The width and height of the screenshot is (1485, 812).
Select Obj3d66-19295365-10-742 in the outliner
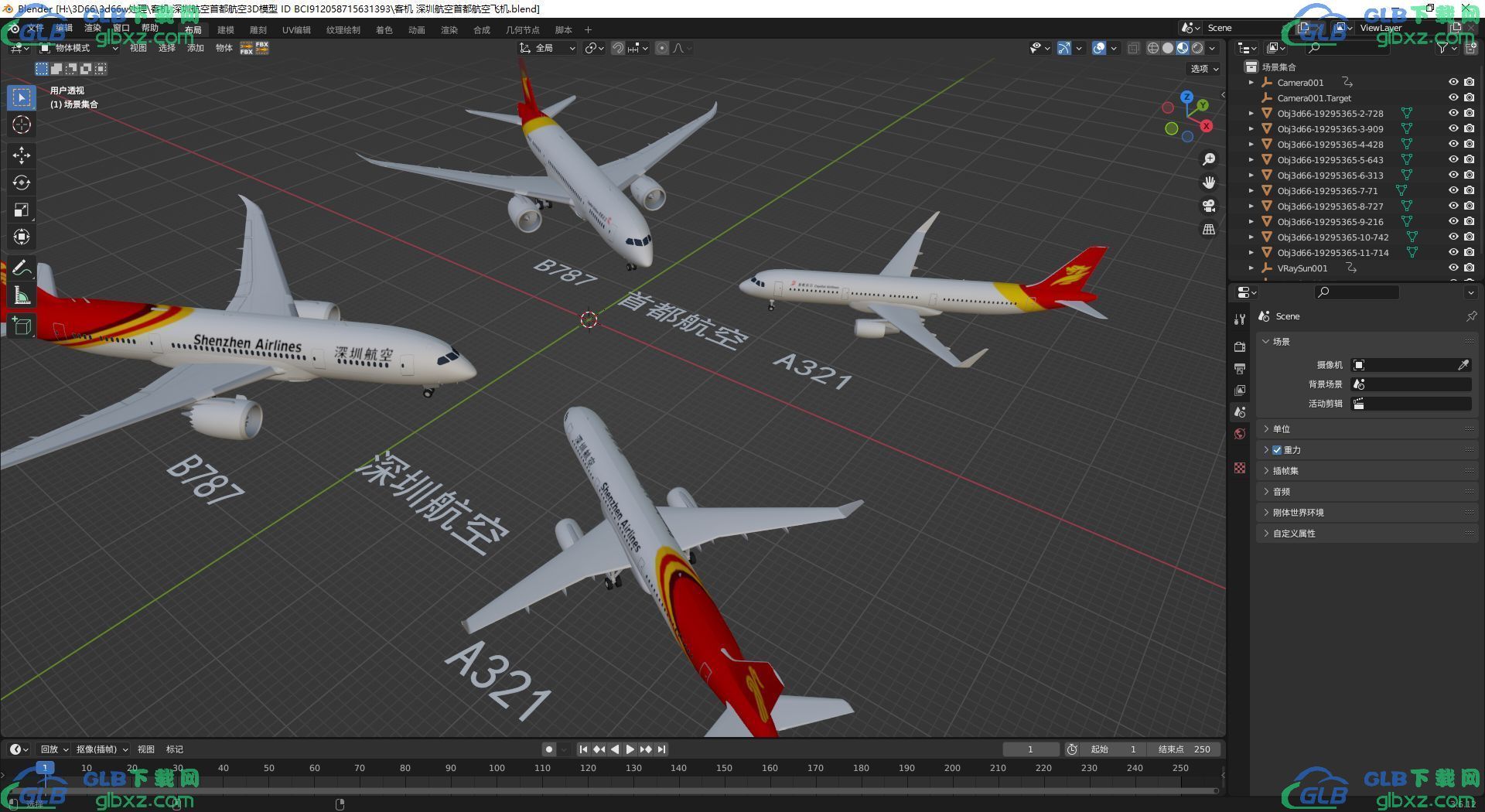point(1332,237)
